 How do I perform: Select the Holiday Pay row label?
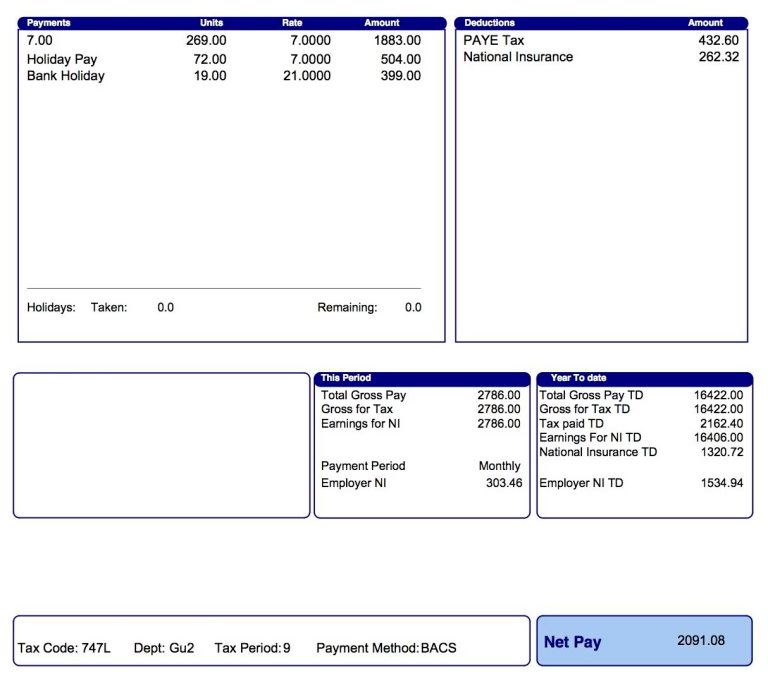62,59
